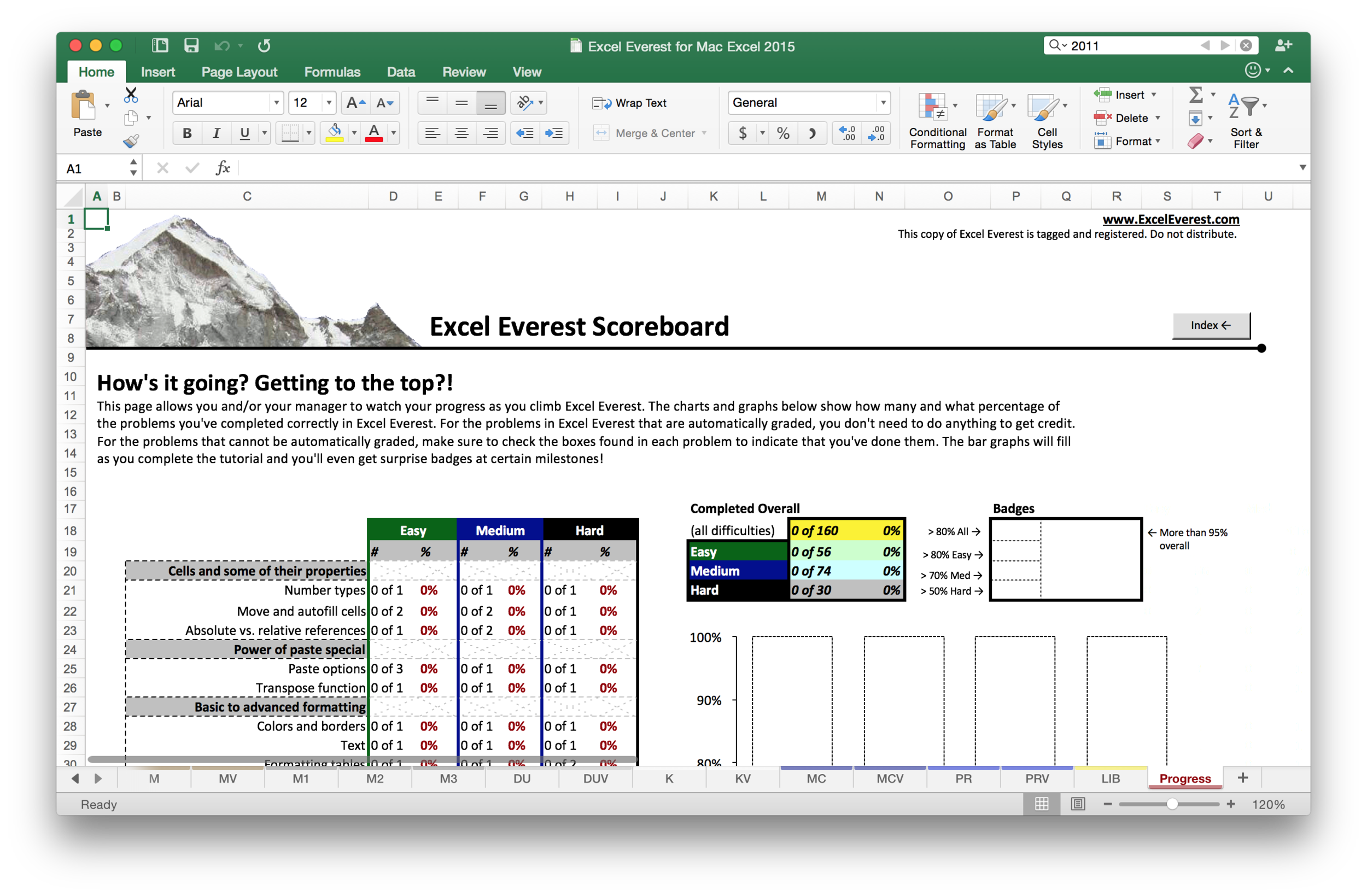
Task: Click the Index button on the scoreboard
Action: point(1211,325)
